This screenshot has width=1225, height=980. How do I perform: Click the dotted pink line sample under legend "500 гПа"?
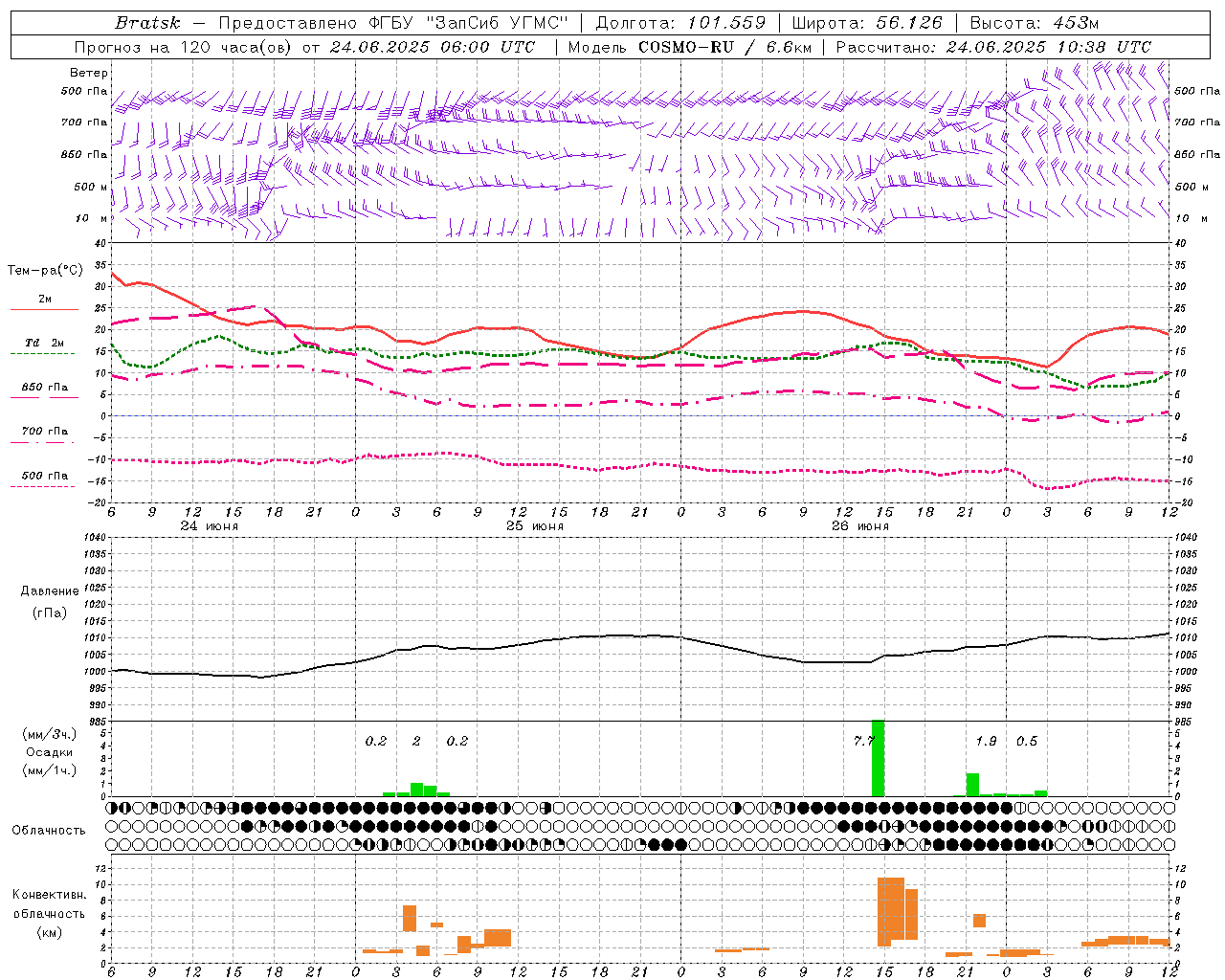click(42, 487)
